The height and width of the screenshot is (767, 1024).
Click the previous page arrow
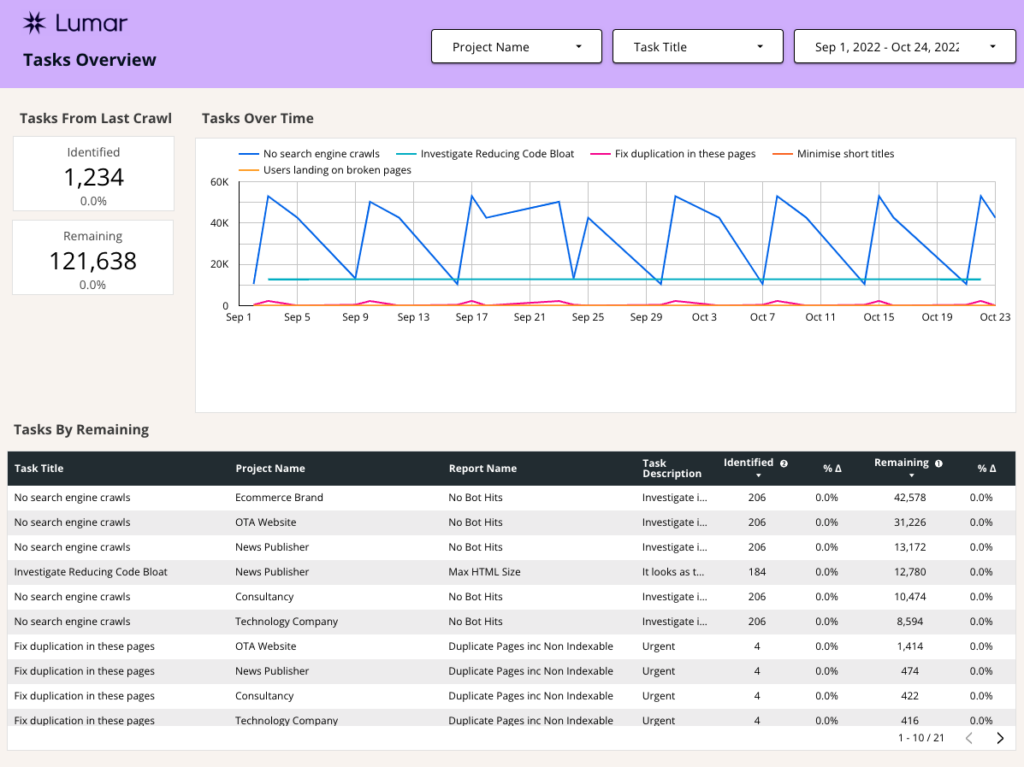coord(967,738)
